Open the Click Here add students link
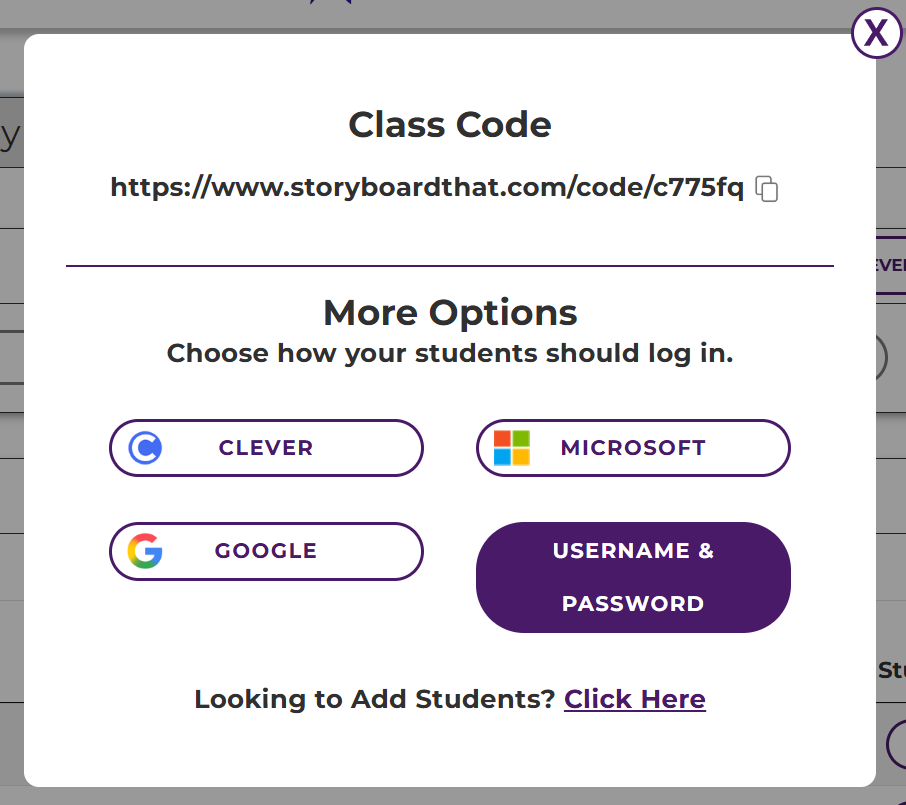 point(635,699)
